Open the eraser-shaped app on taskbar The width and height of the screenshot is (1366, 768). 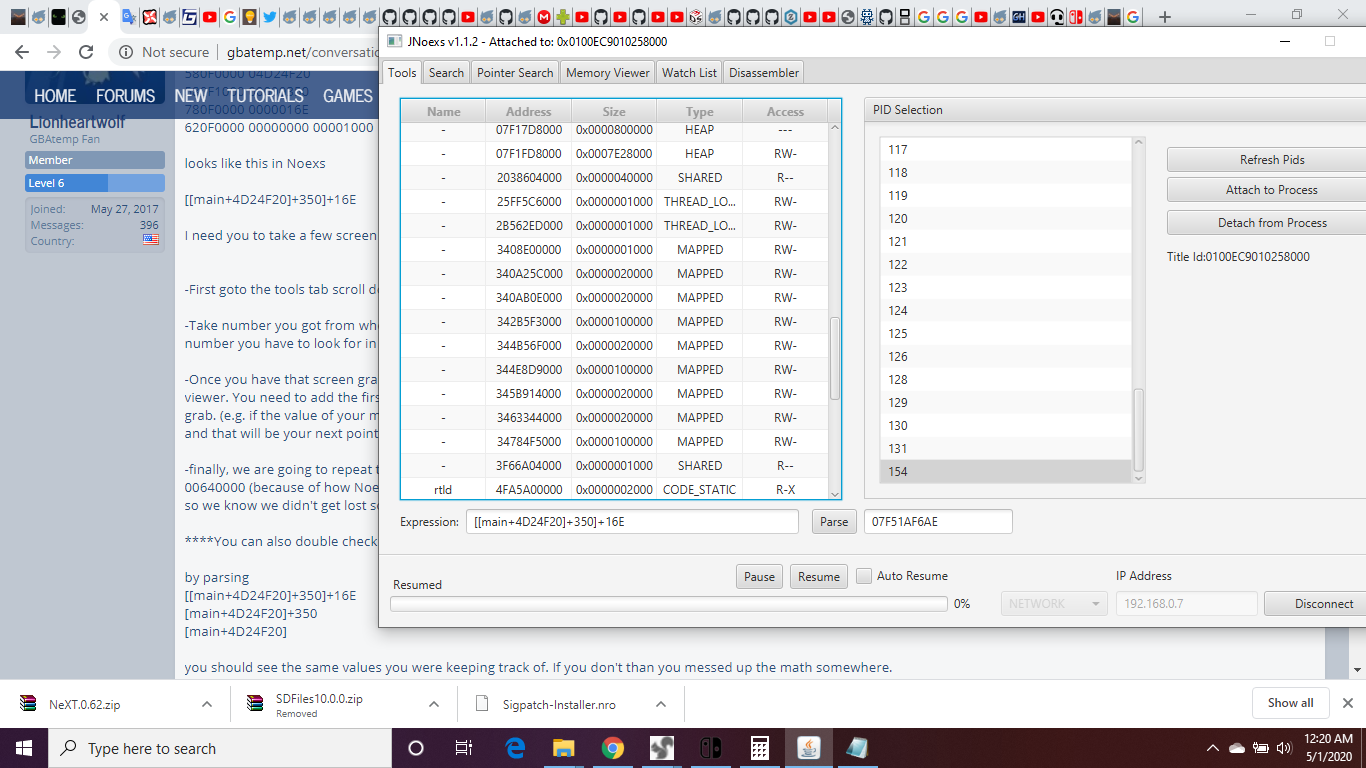pos(858,748)
